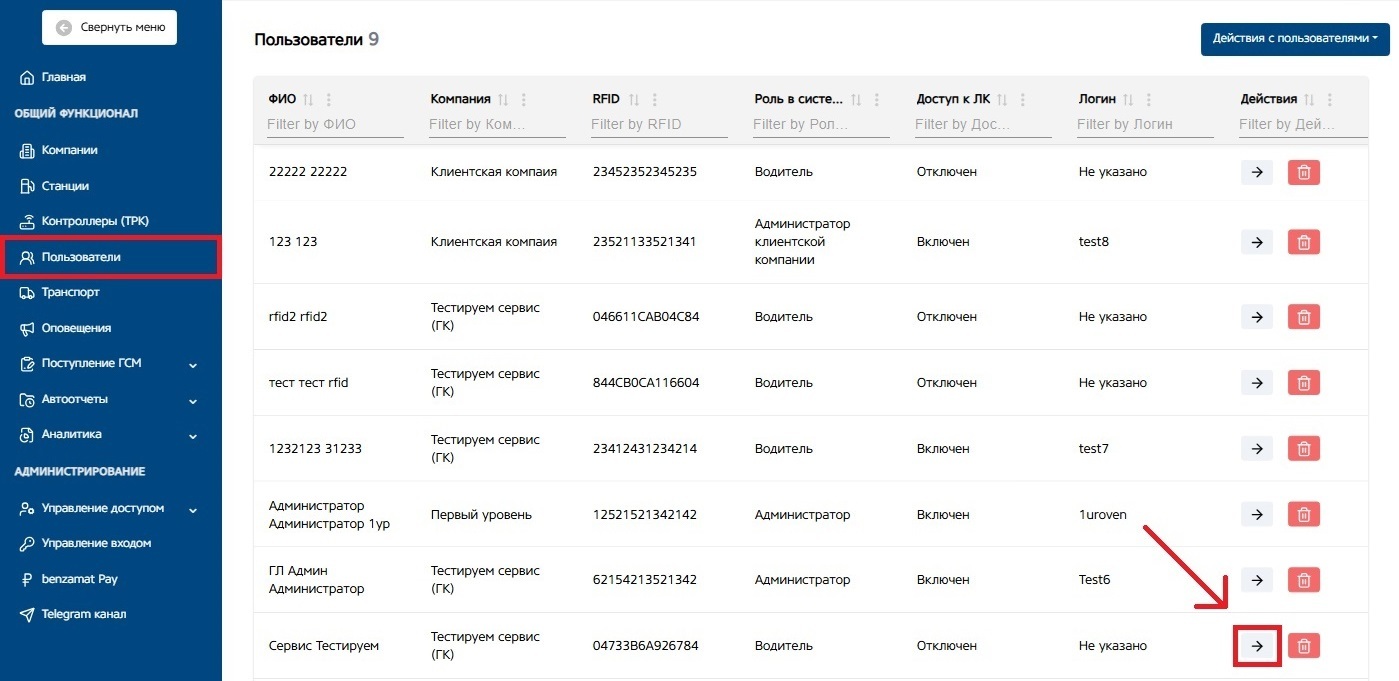1399x681 pixels.
Task: Delete user Test6 with trash icon
Action: (1304, 580)
